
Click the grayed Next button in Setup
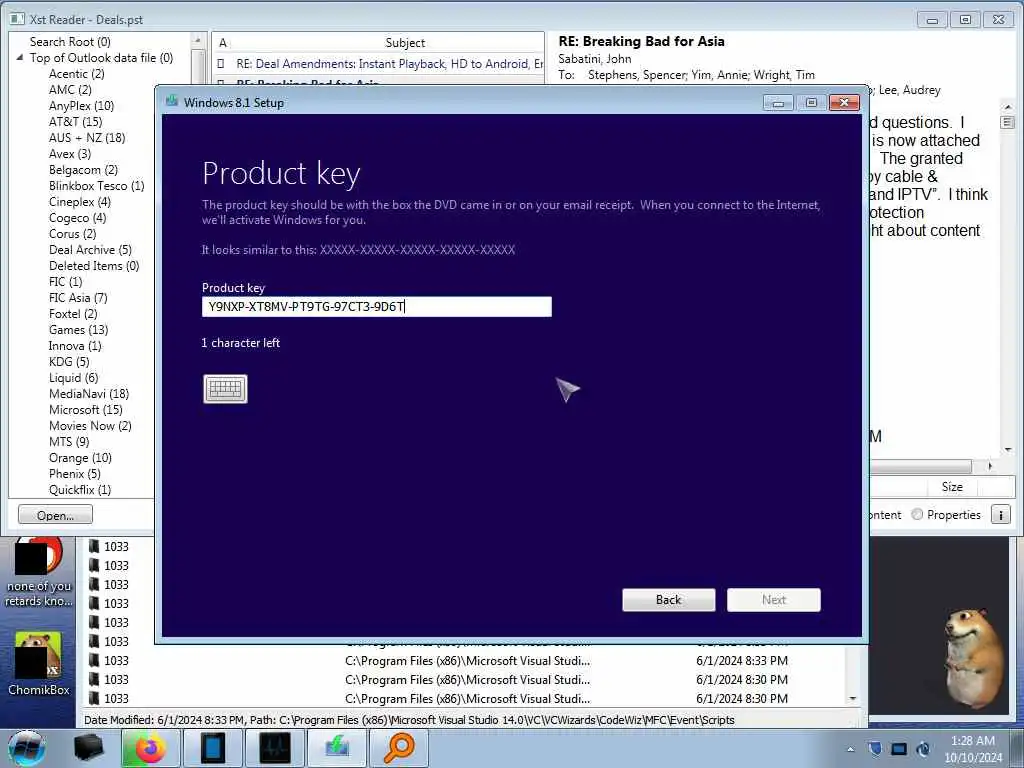coord(774,600)
